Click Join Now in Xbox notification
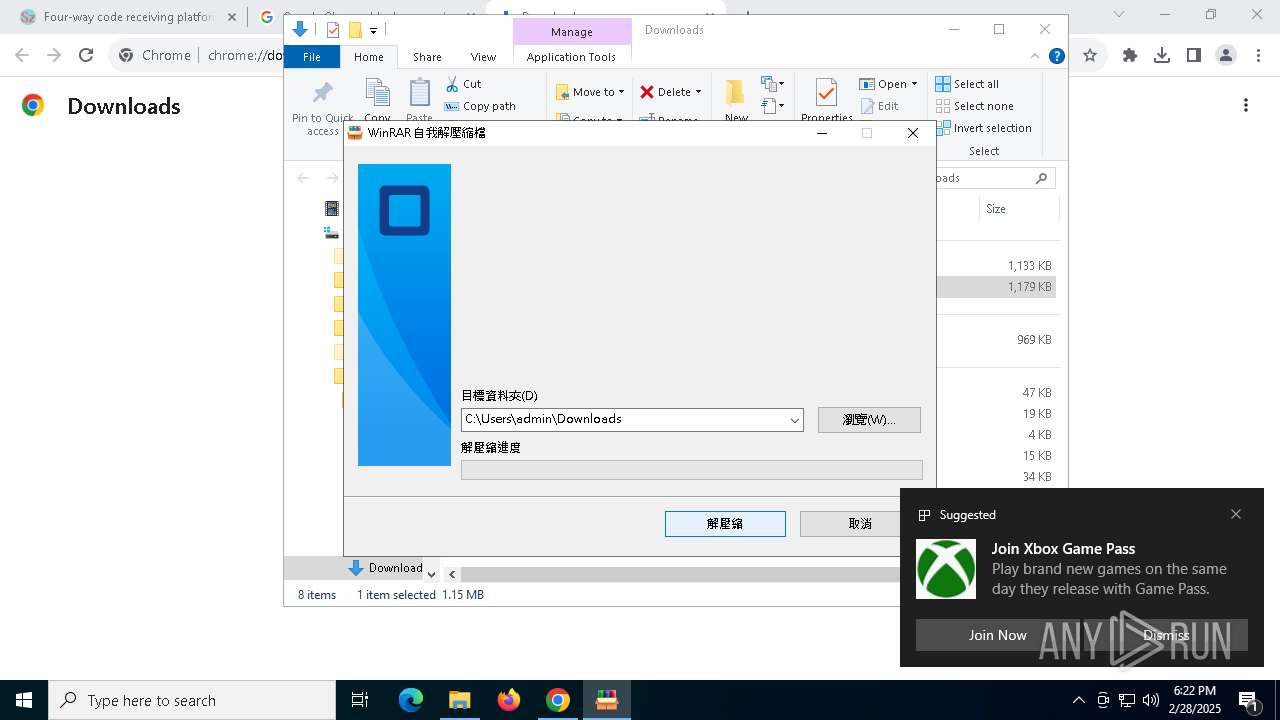This screenshot has height=720, width=1280. click(x=997, y=635)
